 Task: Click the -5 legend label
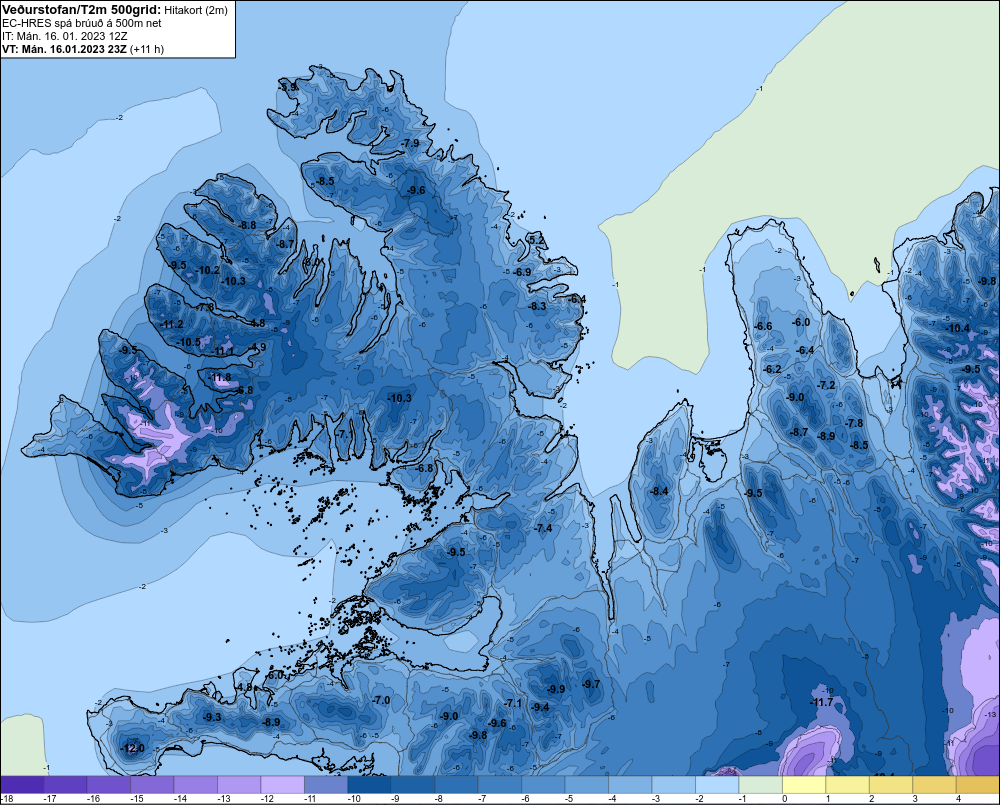569,799
